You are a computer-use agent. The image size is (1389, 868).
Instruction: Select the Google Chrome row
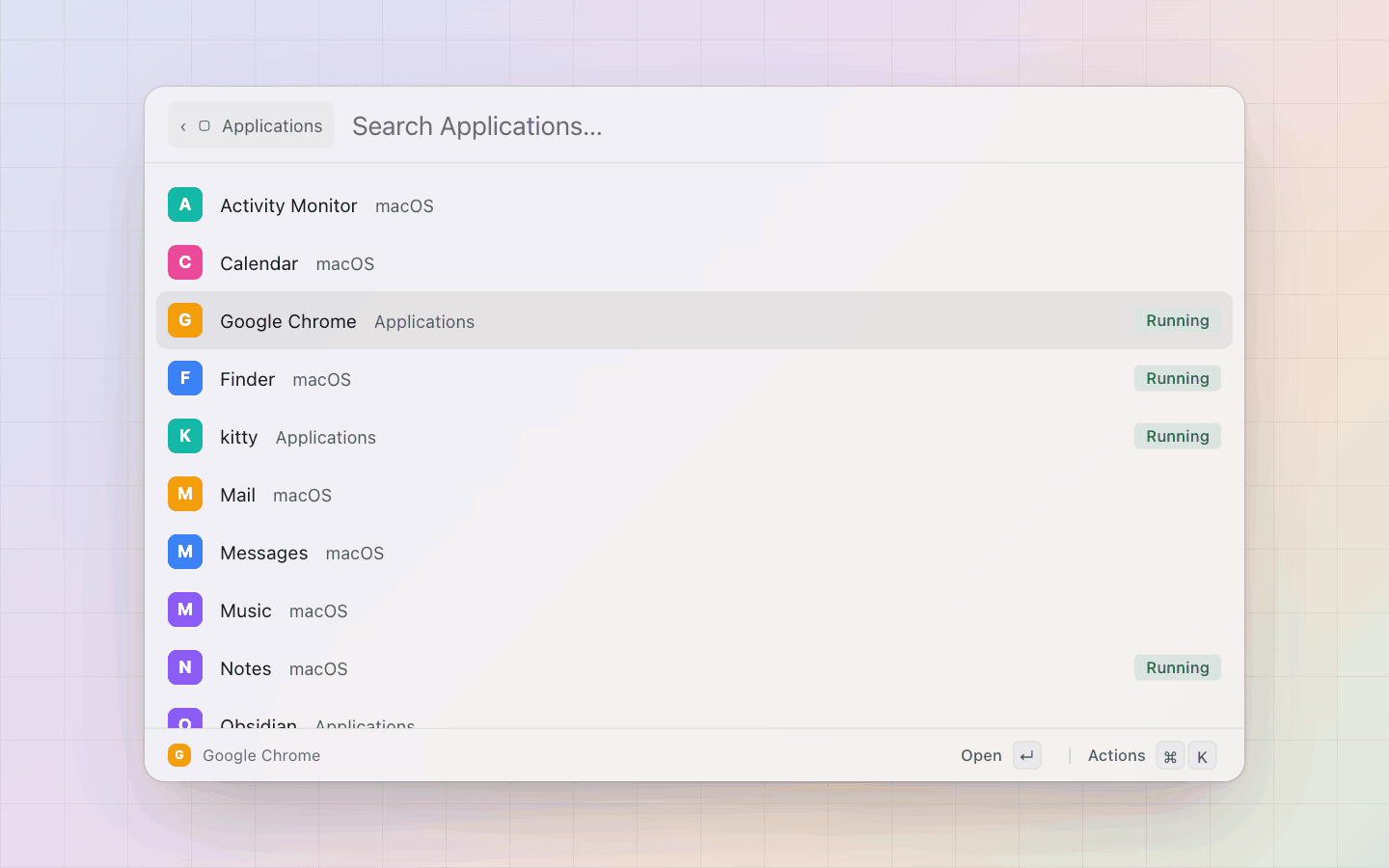point(694,320)
